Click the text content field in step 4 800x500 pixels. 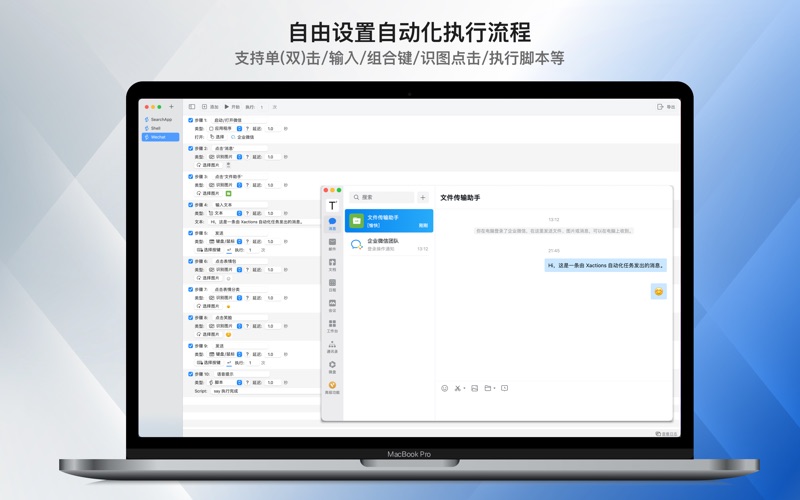pos(263,222)
